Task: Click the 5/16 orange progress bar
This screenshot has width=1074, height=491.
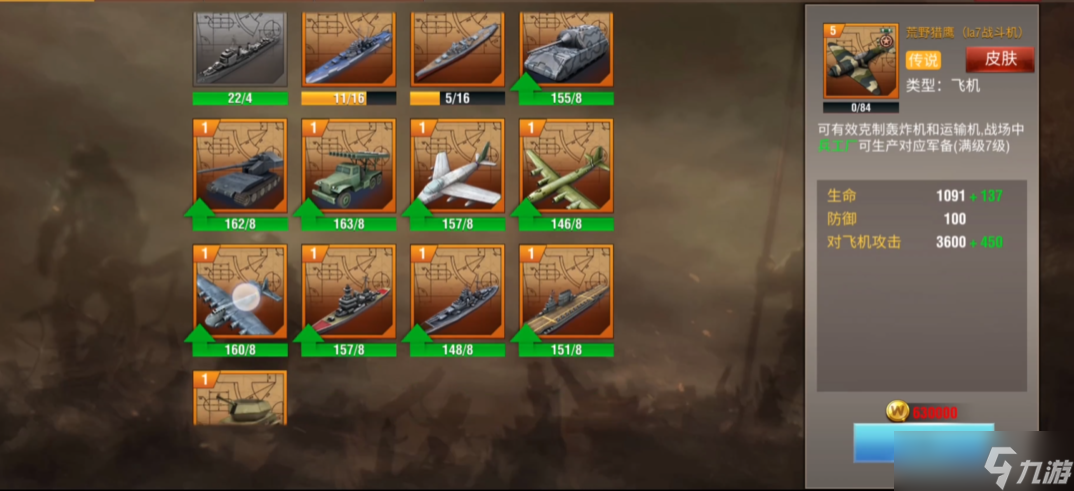Action: click(x=458, y=99)
